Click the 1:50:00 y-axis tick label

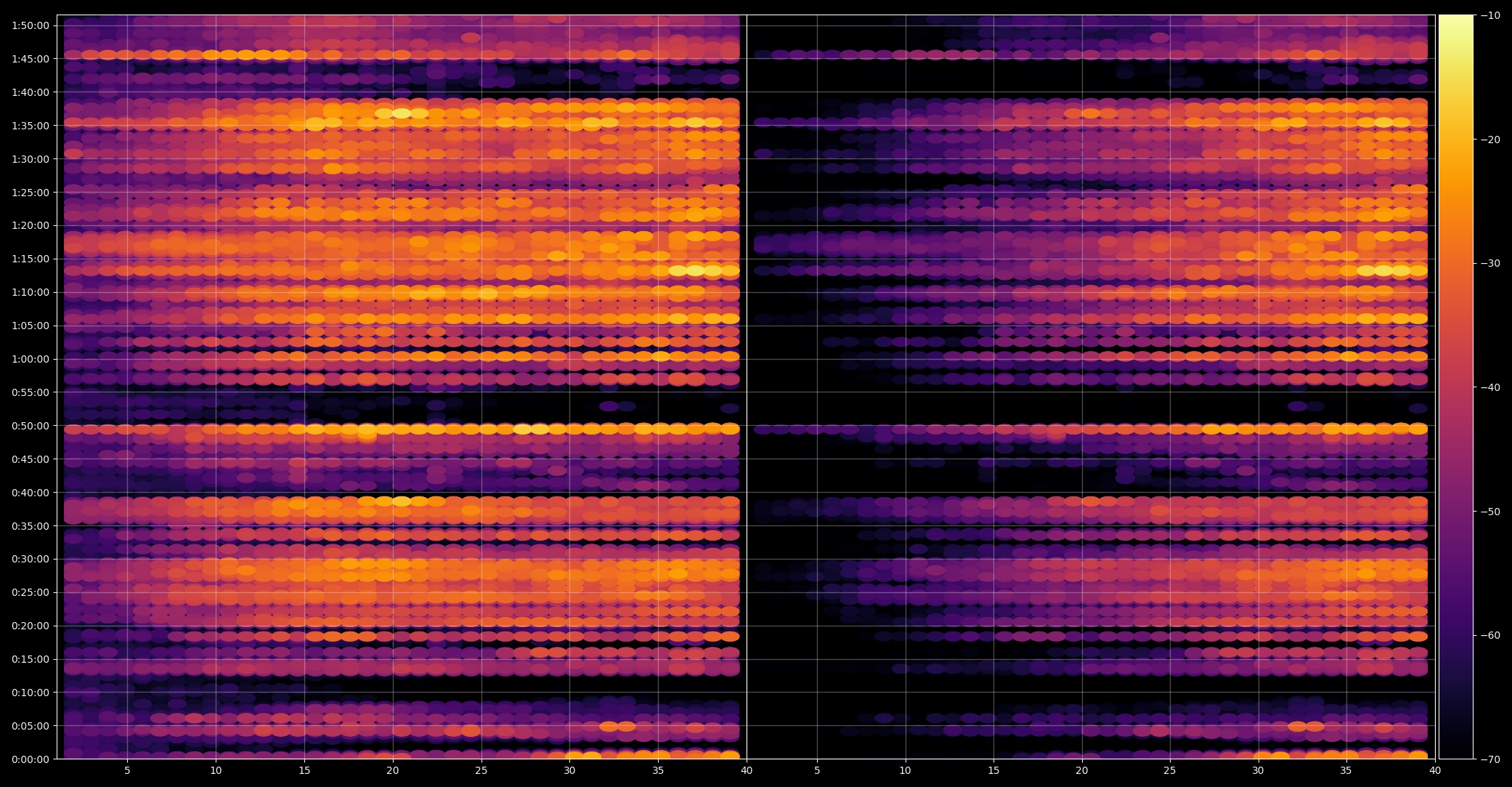tap(31, 25)
